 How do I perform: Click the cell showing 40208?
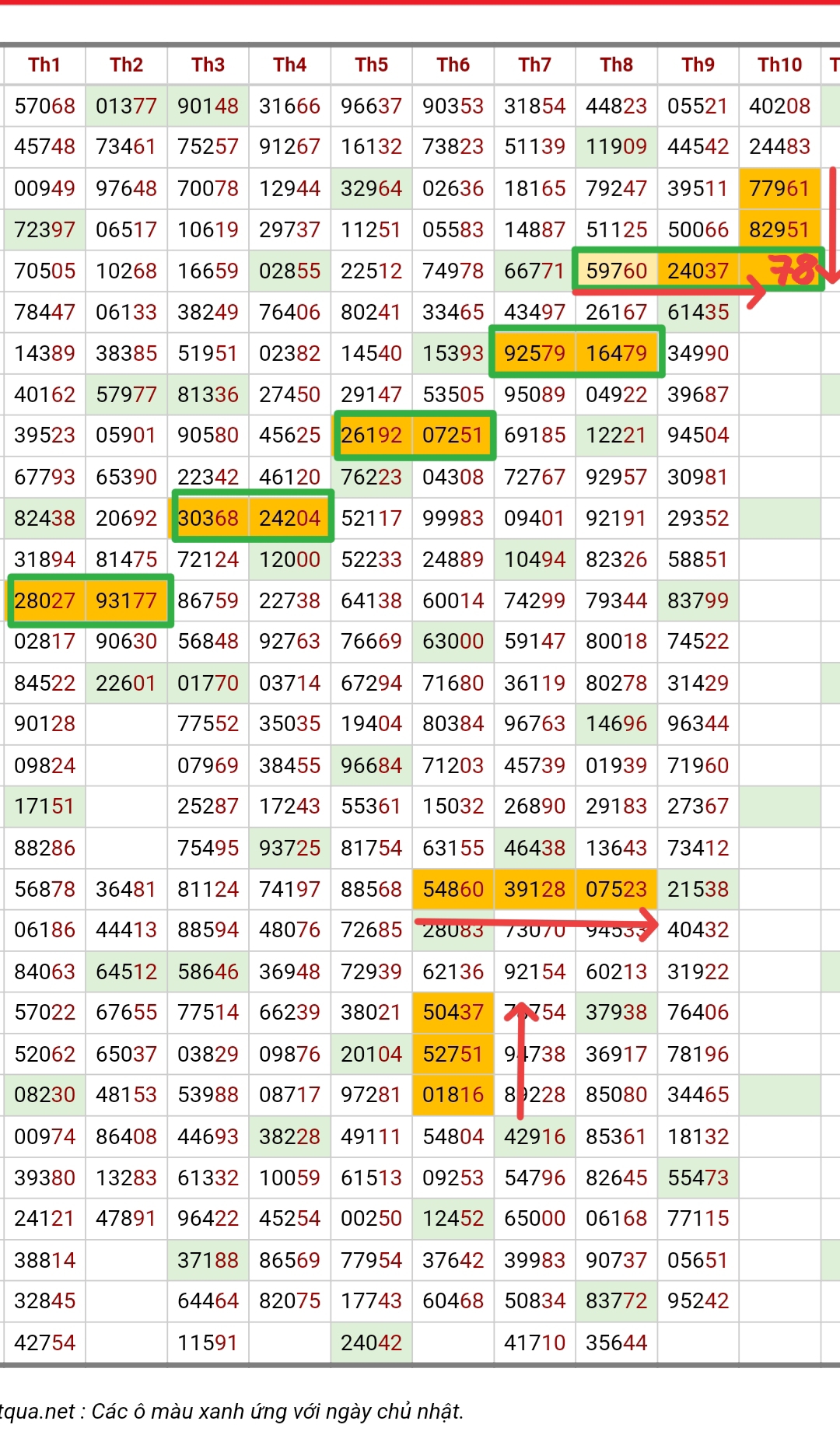[779, 106]
